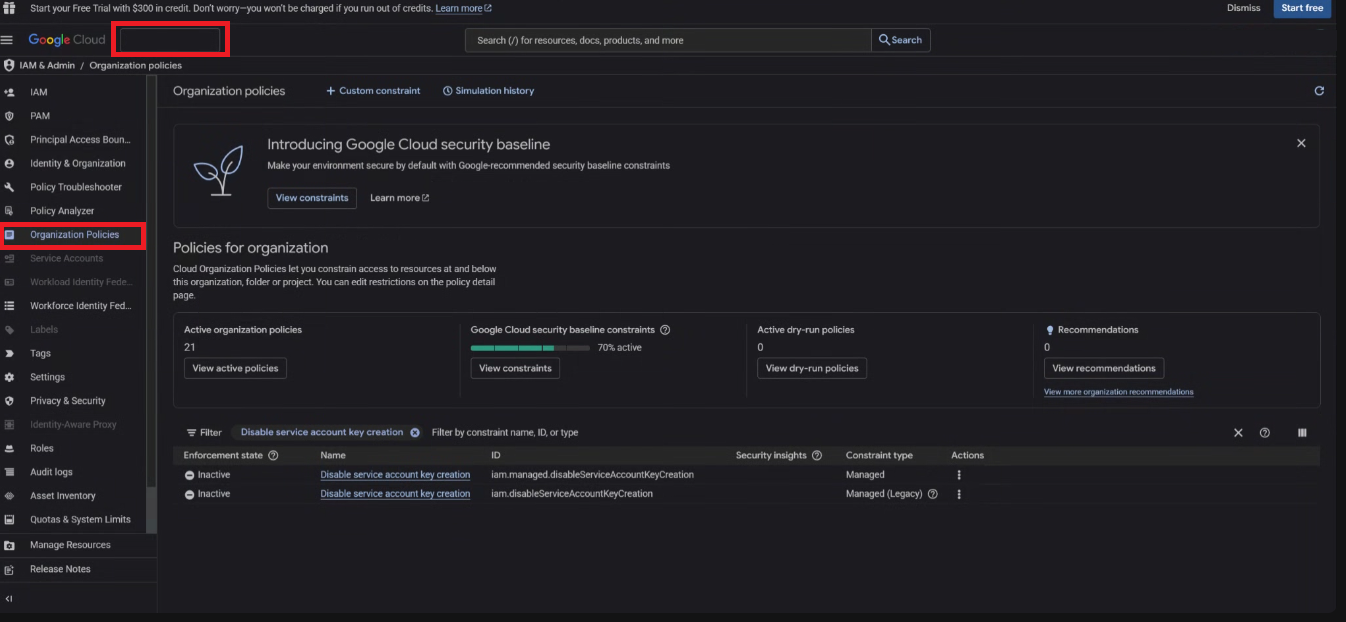
Task: Click the PAM shield icon in sidebar
Action: (9, 116)
